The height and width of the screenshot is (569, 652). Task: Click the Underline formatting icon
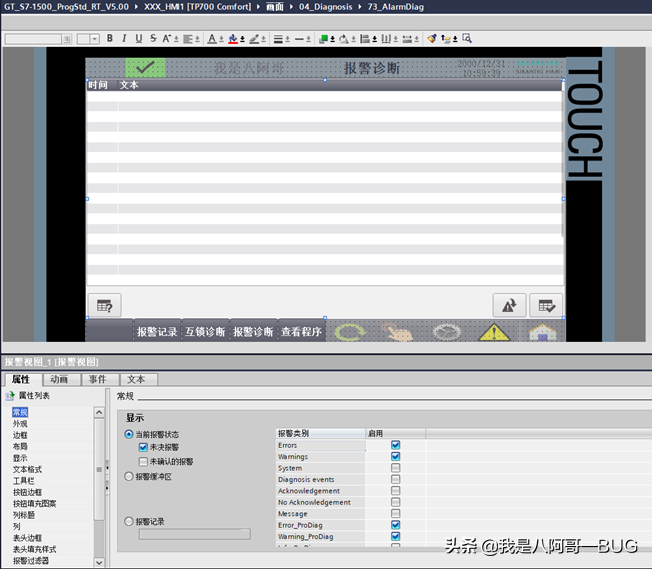coord(138,39)
